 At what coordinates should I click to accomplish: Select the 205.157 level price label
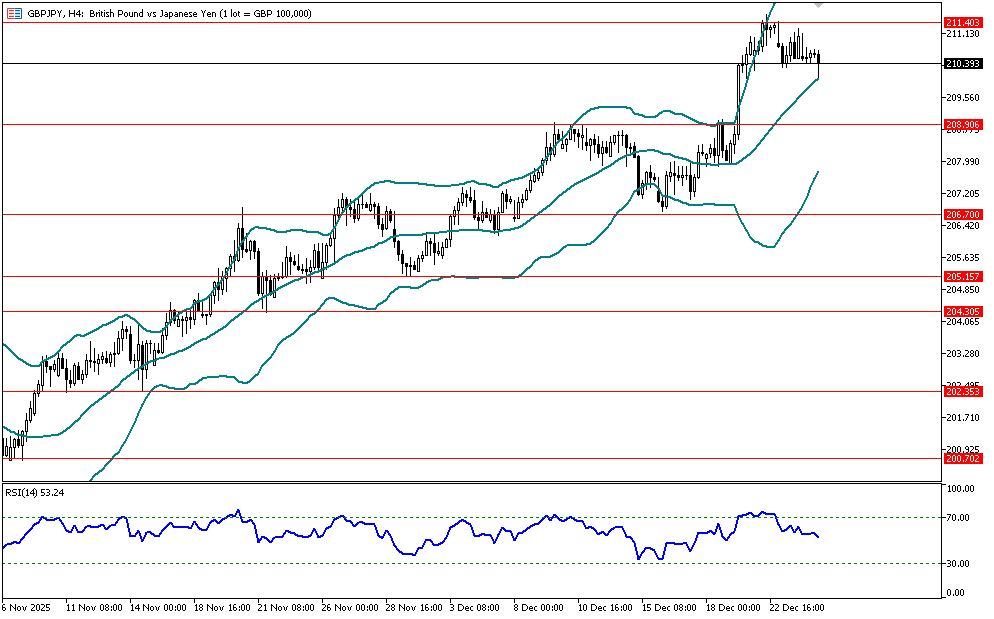[961, 276]
